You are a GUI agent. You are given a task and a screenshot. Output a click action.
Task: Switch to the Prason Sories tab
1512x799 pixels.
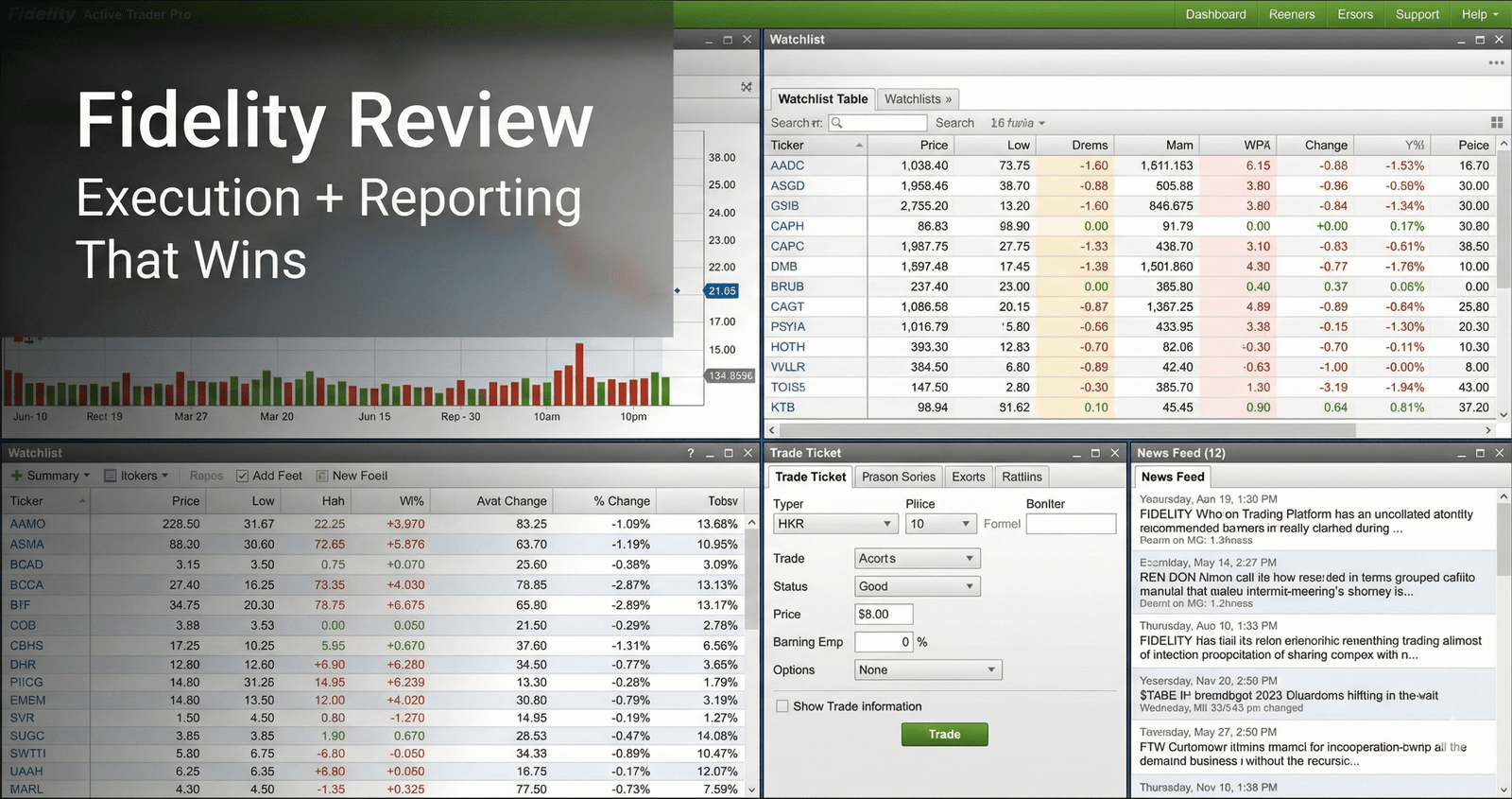click(x=898, y=477)
